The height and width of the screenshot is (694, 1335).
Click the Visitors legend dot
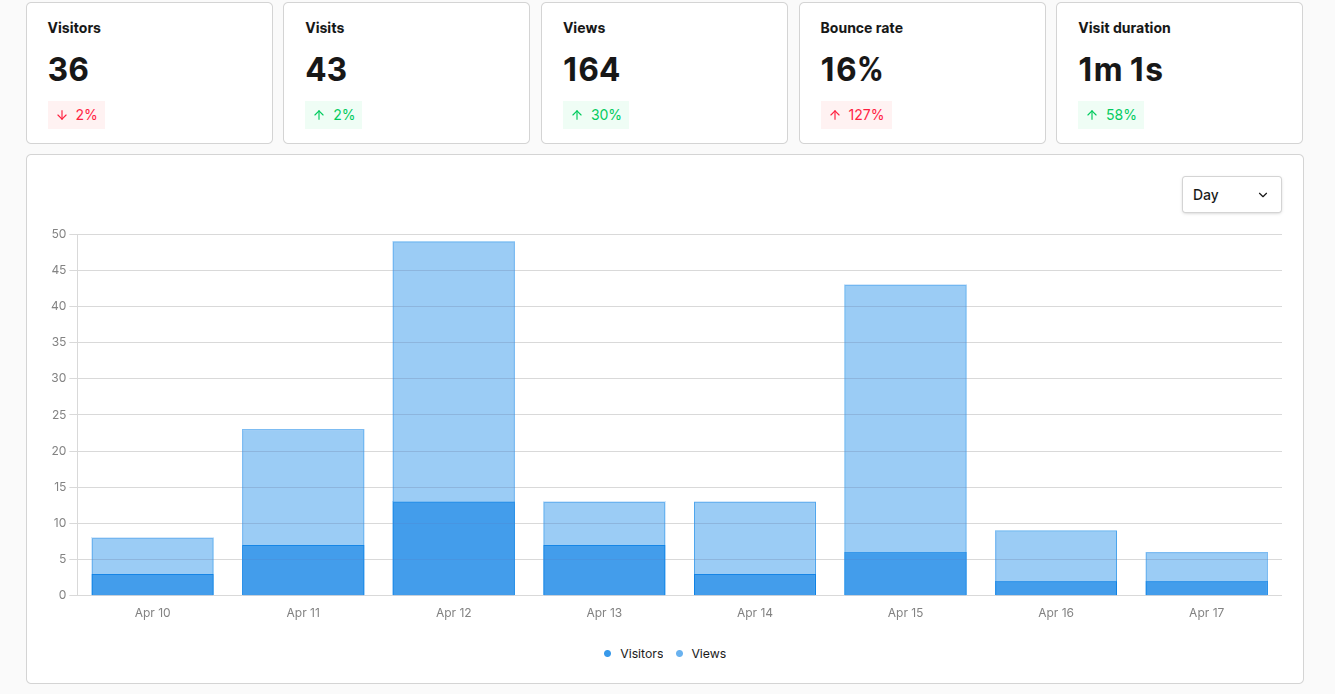tap(607, 654)
